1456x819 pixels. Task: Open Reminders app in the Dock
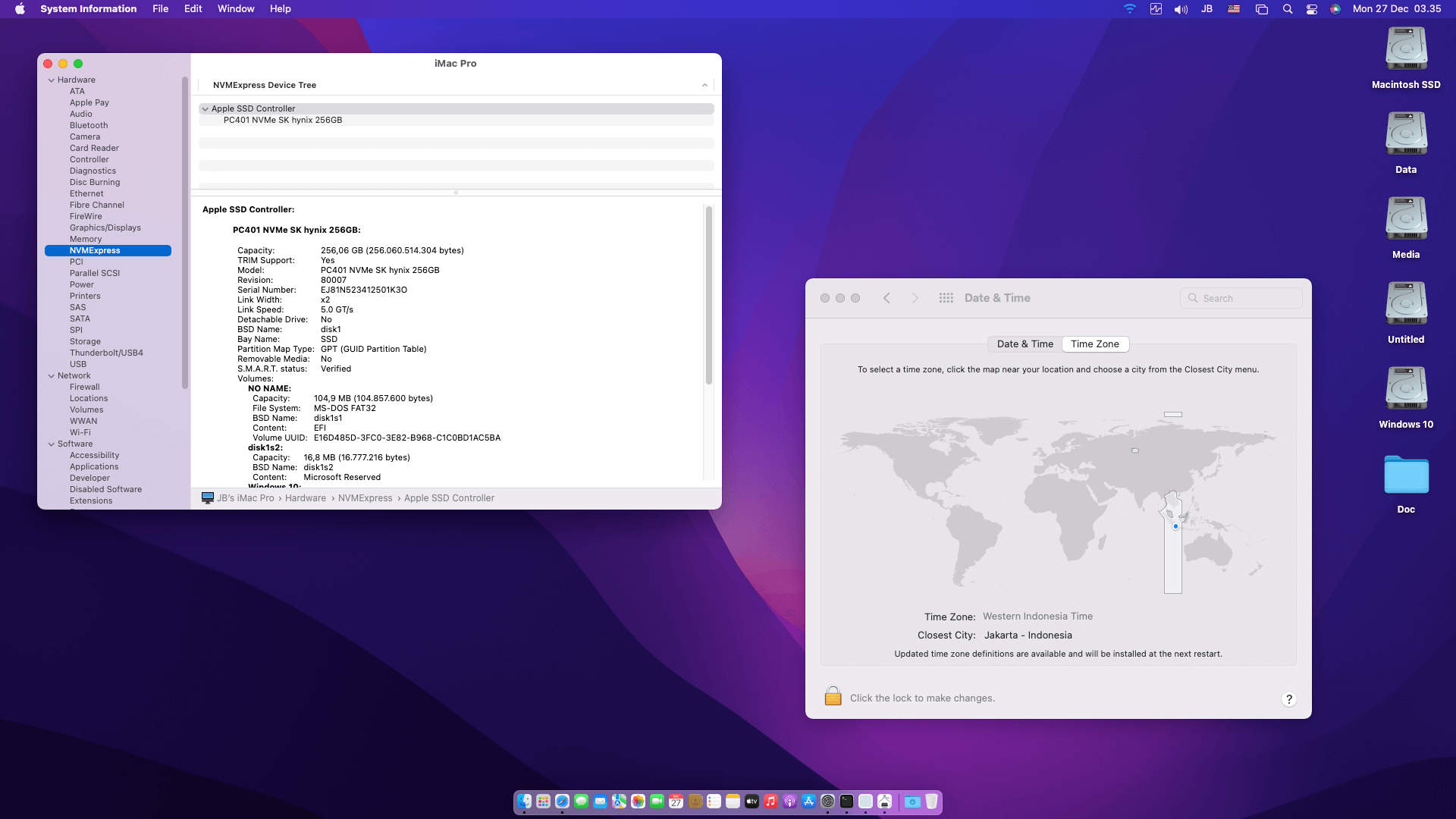(x=714, y=802)
